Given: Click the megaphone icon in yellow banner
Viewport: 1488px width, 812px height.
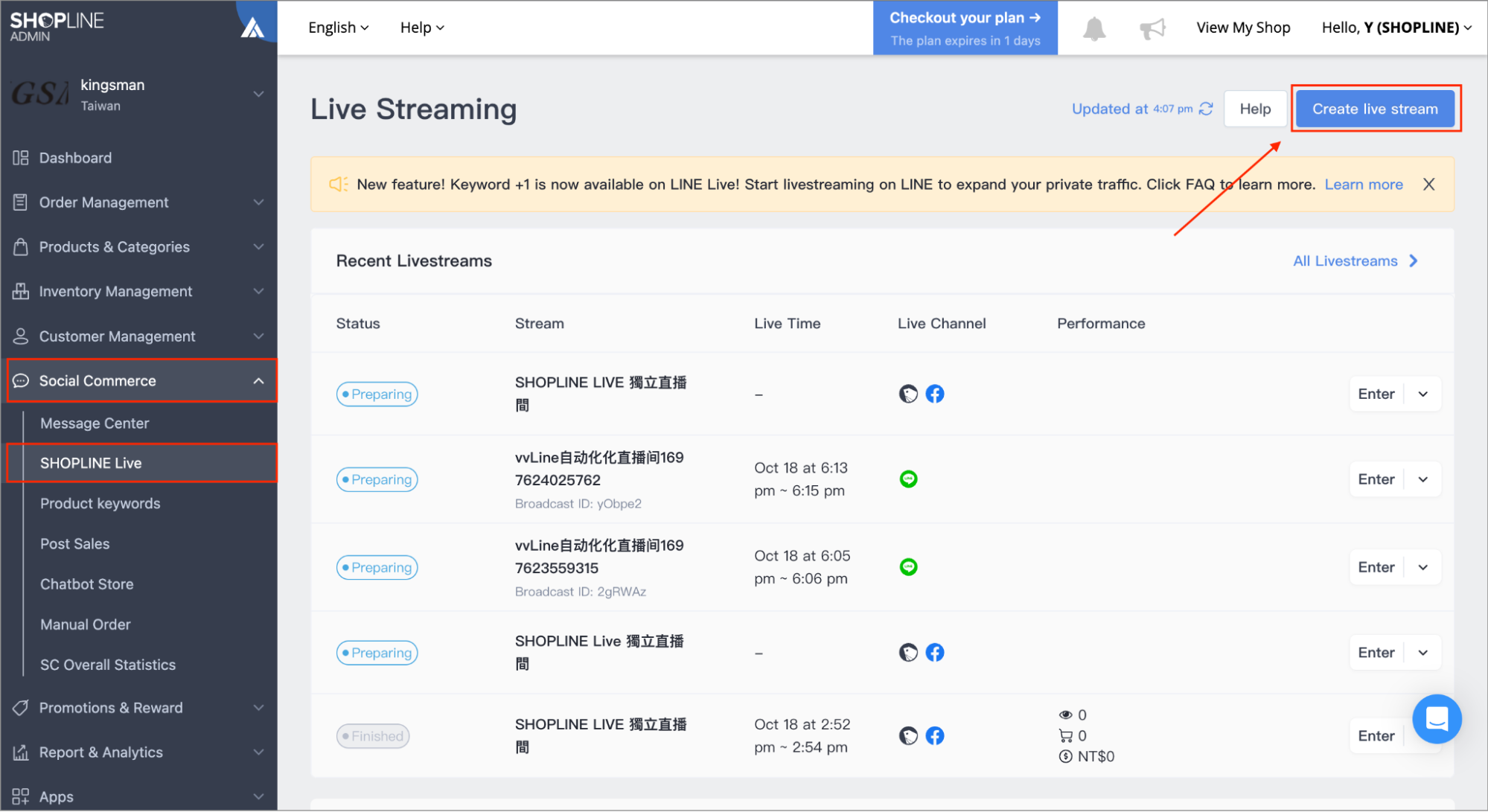Looking at the screenshot, I should coord(339,185).
